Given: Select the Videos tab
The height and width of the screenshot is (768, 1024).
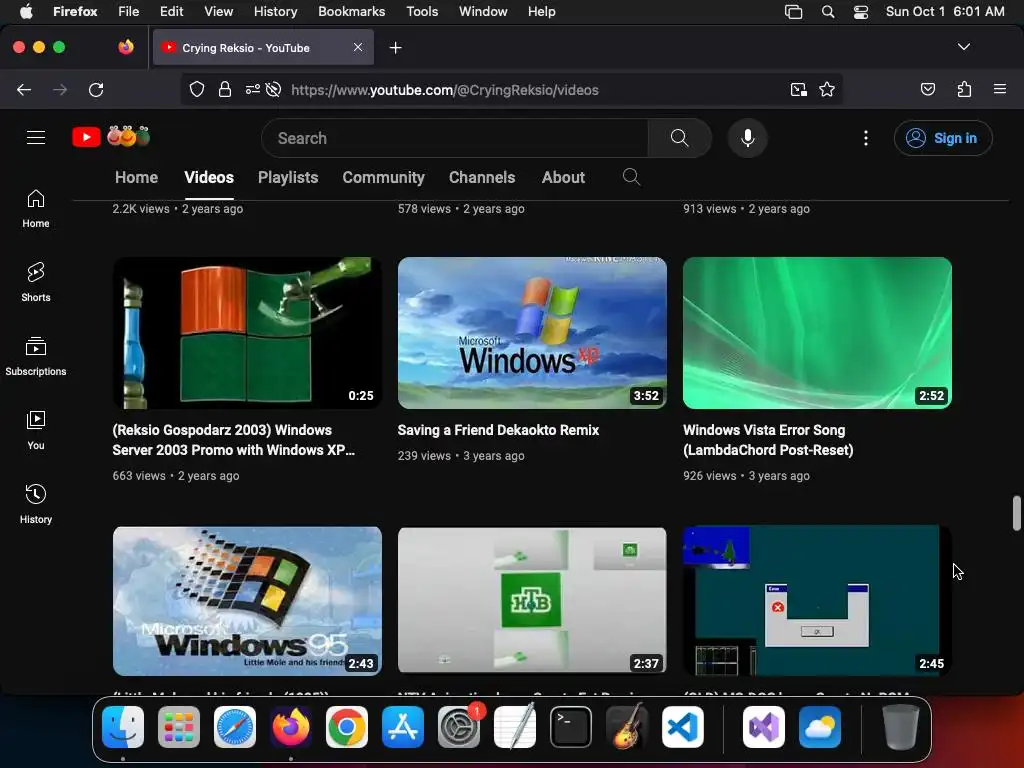Looking at the screenshot, I should click(x=209, y=178).
